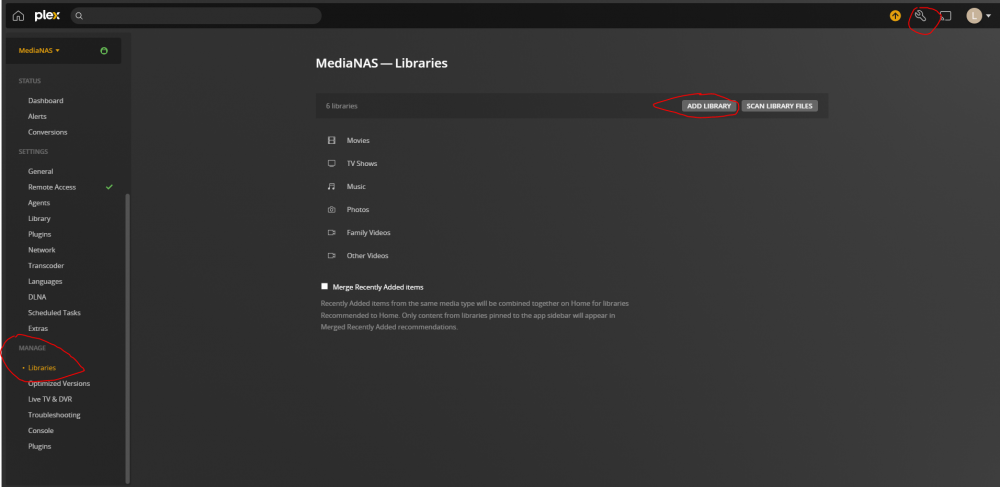Screen dimensions: 1000x487
Task: Open Library settings
Action: 39,219
